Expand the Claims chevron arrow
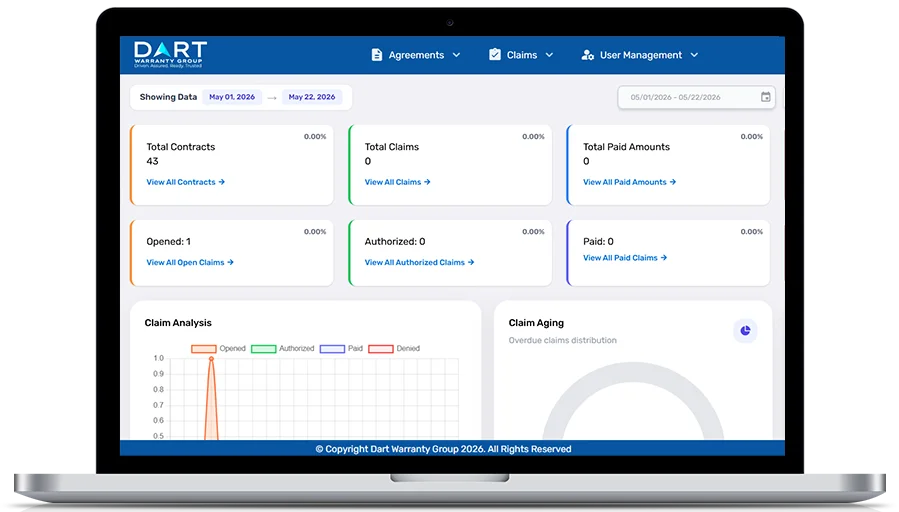 [549, 55]
